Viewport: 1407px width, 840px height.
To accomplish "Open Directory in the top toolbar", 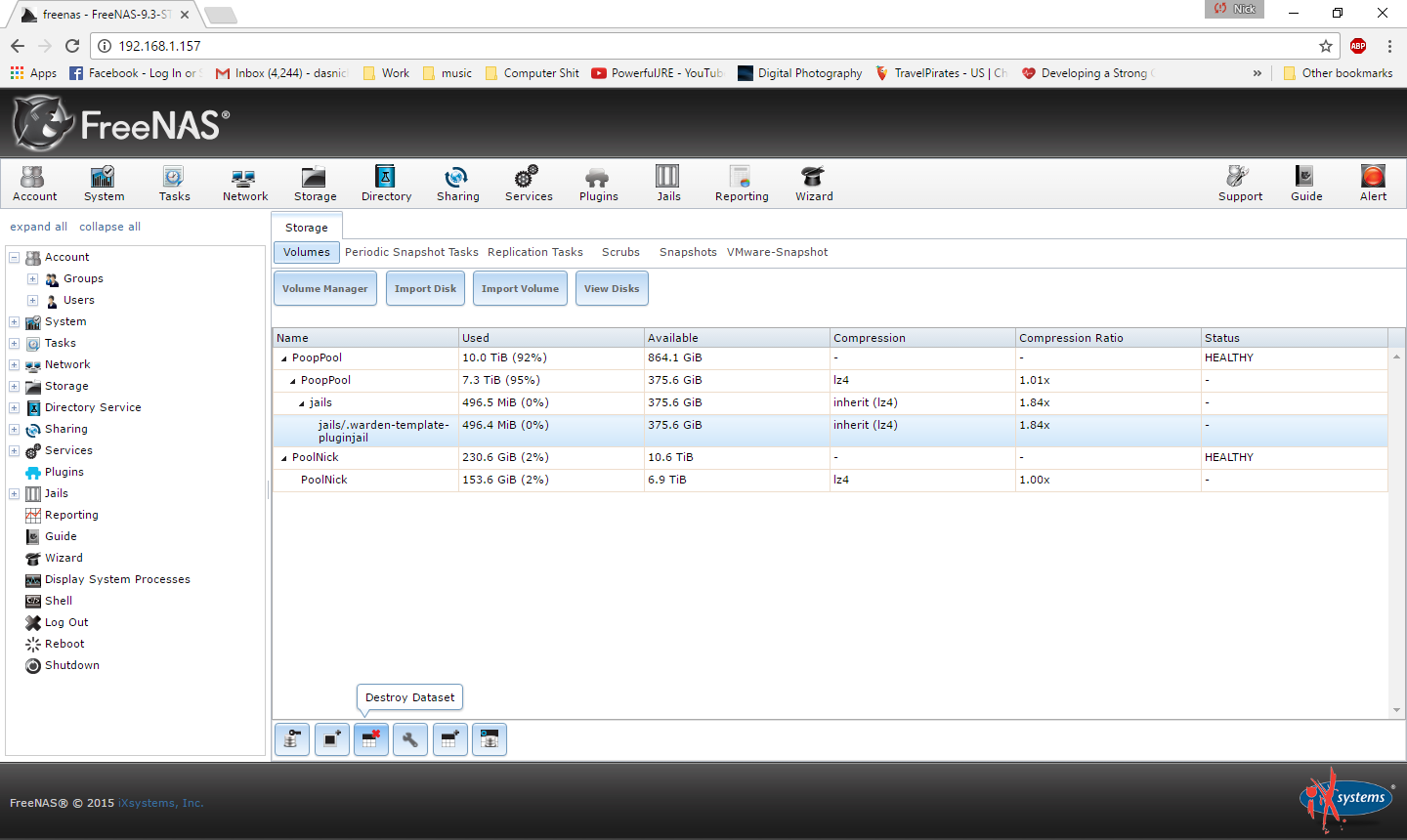I will (x=386, y=184).
